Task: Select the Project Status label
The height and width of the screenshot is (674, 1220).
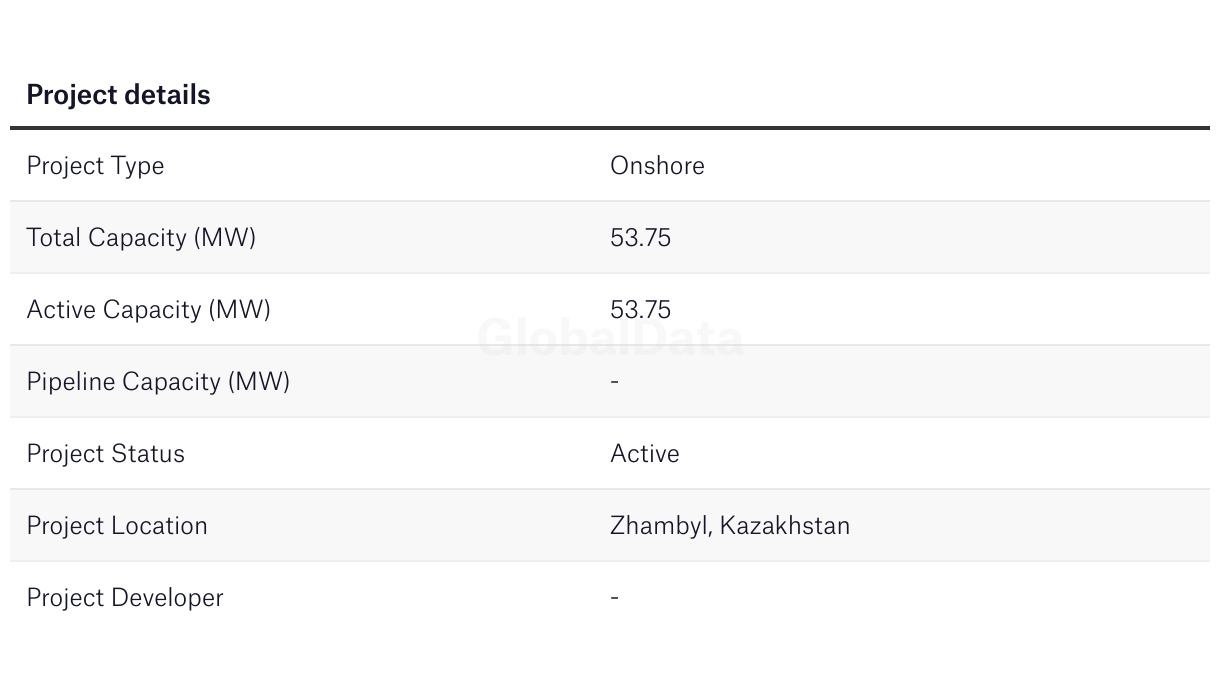Action: tap(105, 453)
